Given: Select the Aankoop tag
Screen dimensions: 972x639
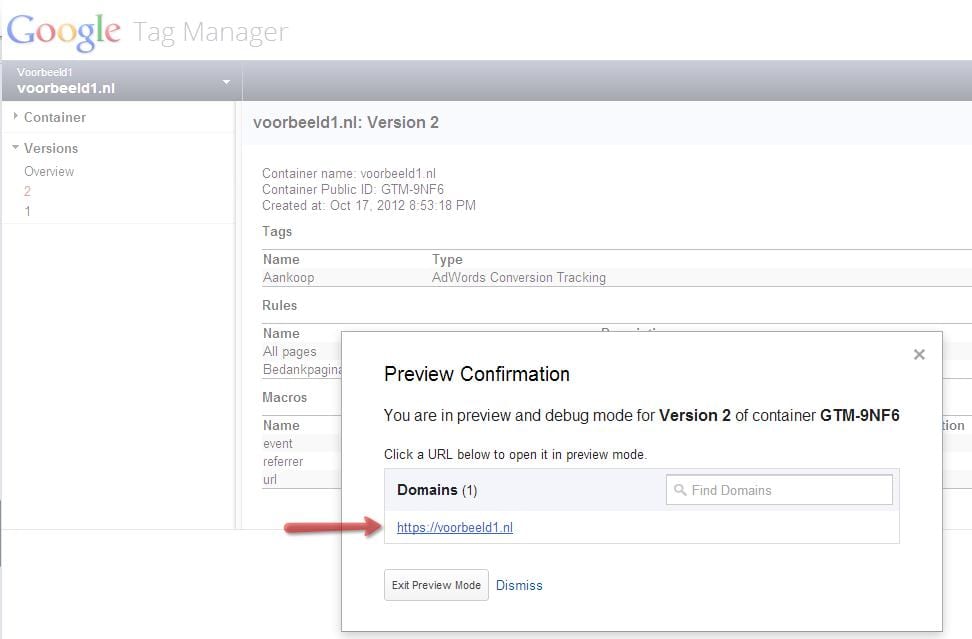Looking at the screenshot, I should pyautogui.click(x=288, y=278).
